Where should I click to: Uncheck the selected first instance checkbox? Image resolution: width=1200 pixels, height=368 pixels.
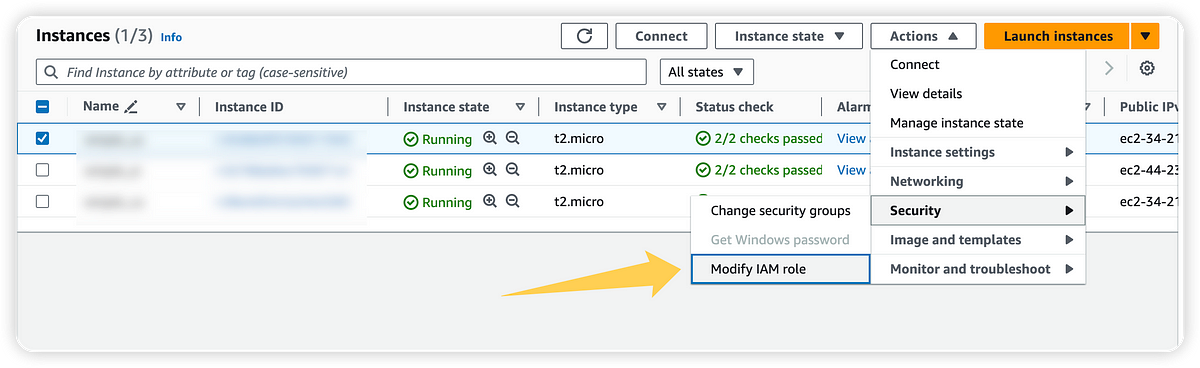point(42,139)
